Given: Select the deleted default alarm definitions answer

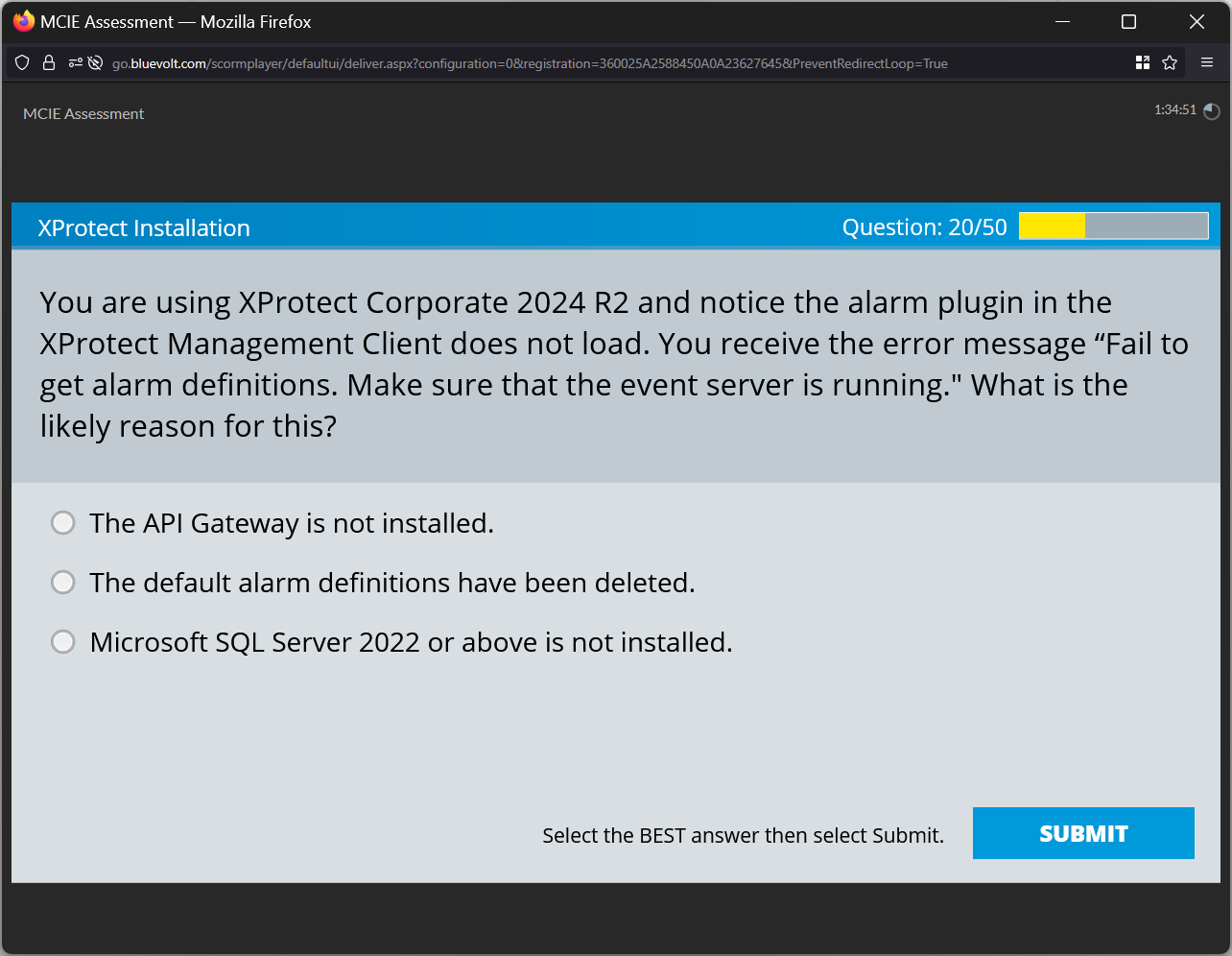Looking at the screenshot, I should click(62, 582).
